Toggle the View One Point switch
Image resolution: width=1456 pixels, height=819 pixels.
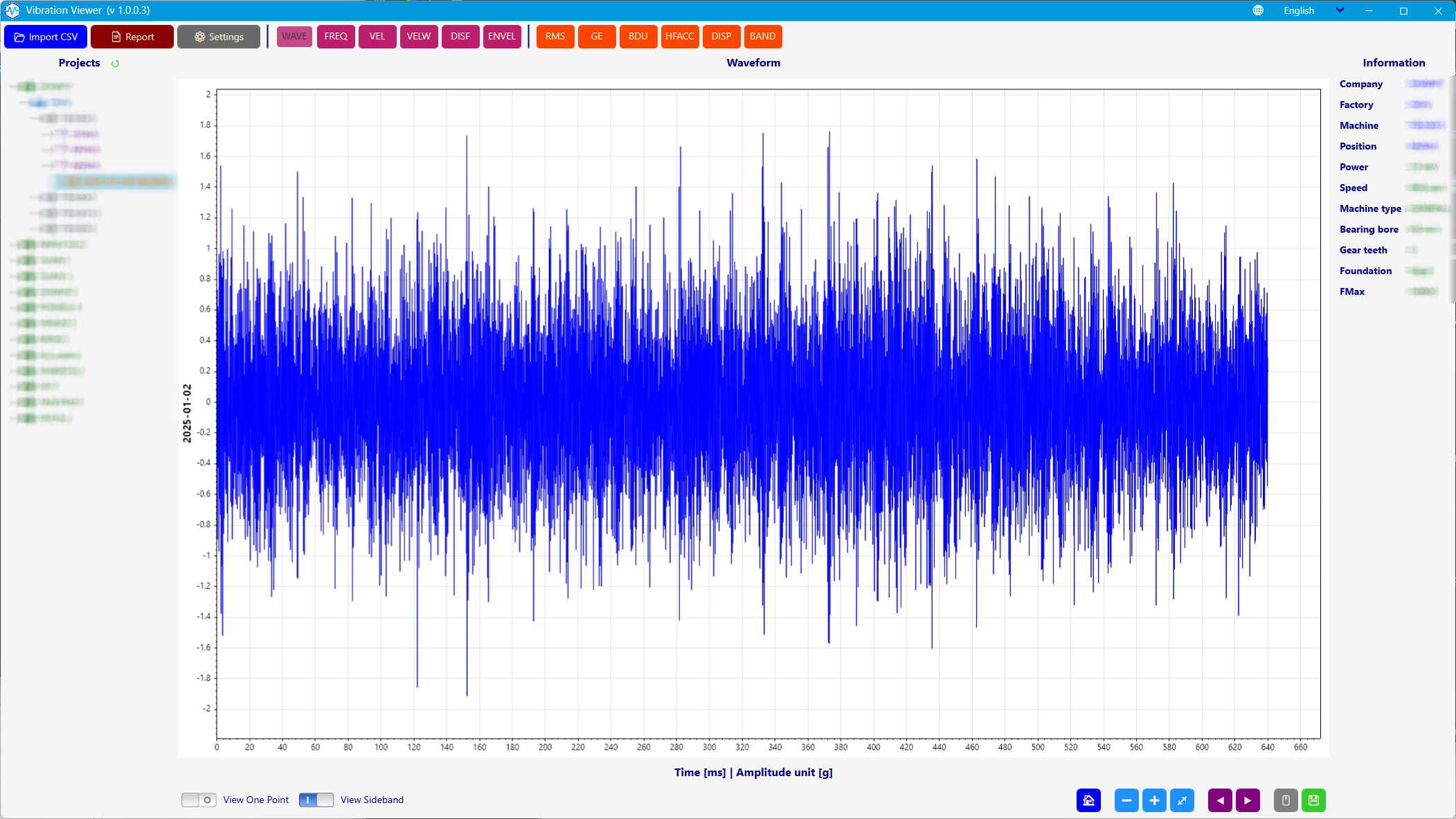[199, 800]
